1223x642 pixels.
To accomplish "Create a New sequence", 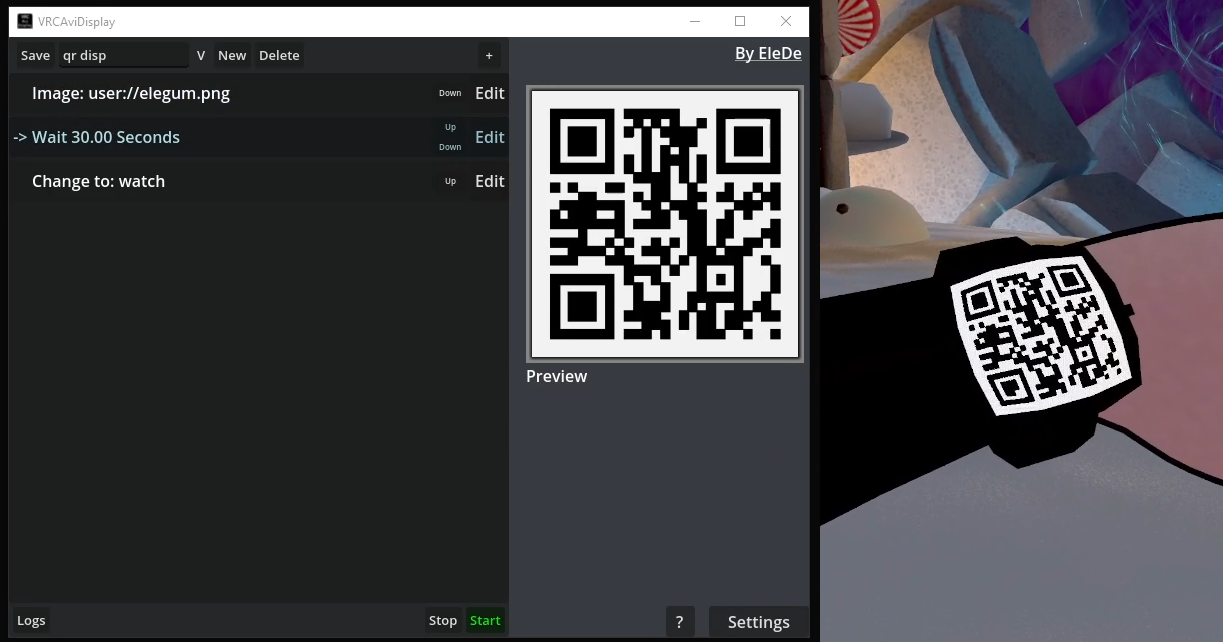I will pyautogui.click(x=232, y=56).
